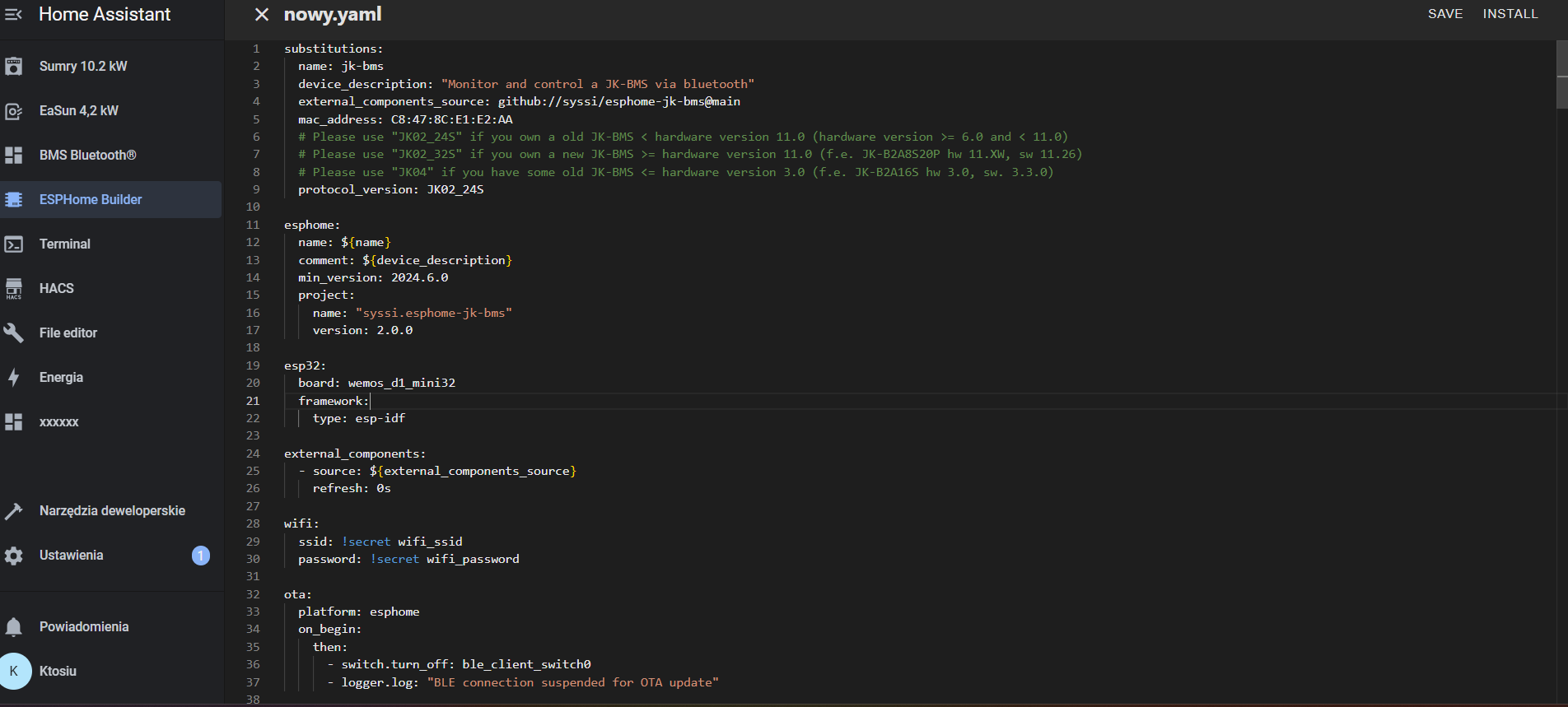
Task: Click the HACS store icon
Action: click(x=13, y=288)
